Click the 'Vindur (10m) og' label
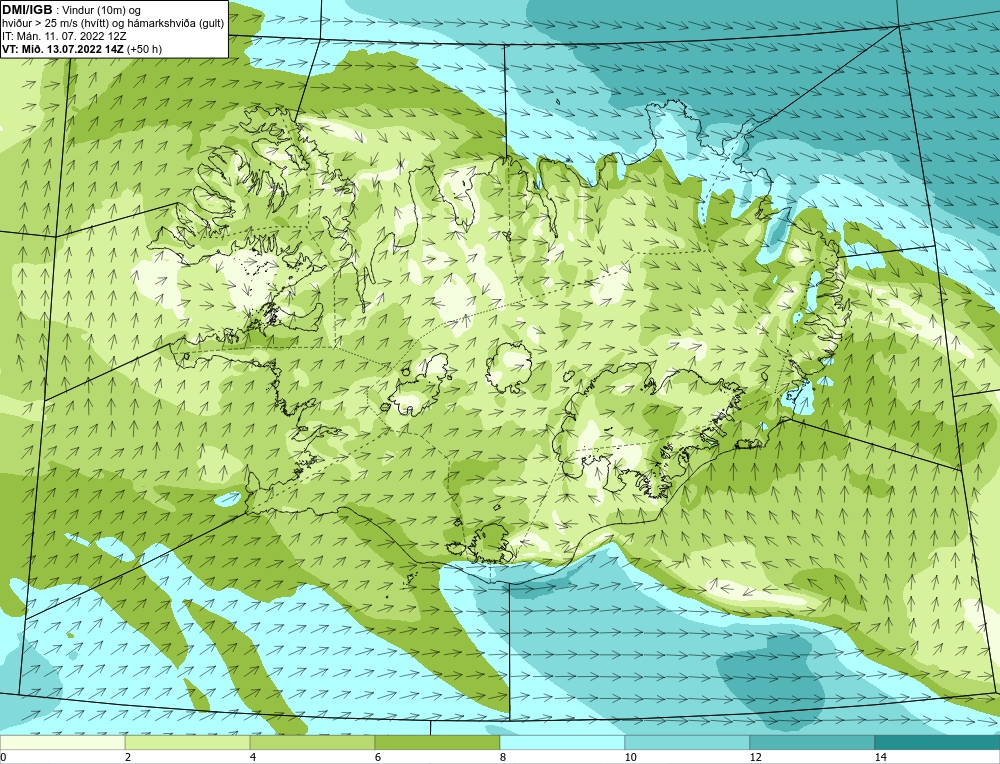 [103, 10]
